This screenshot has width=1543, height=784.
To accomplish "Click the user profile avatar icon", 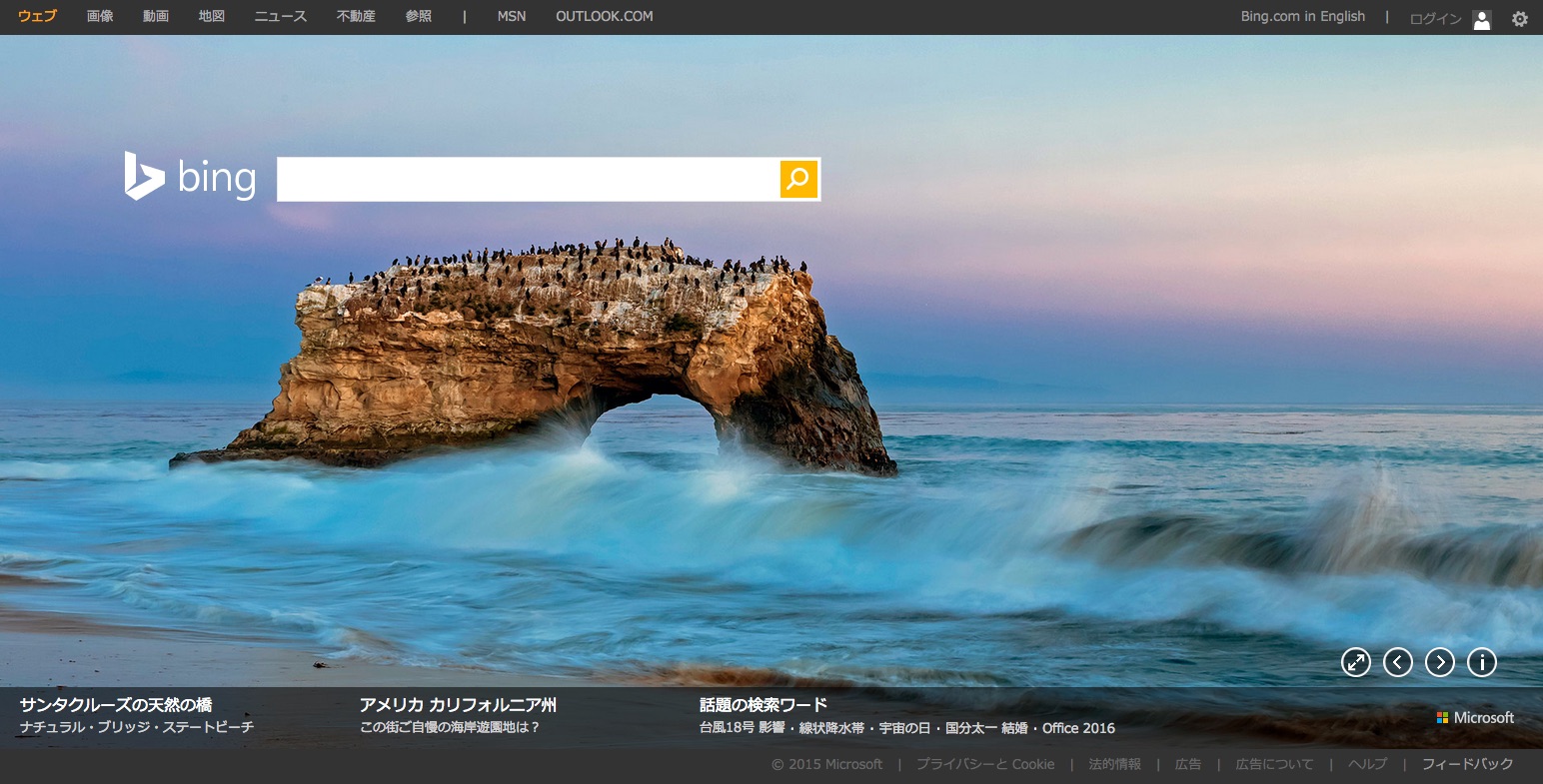I will click(x=1482, y=19).
